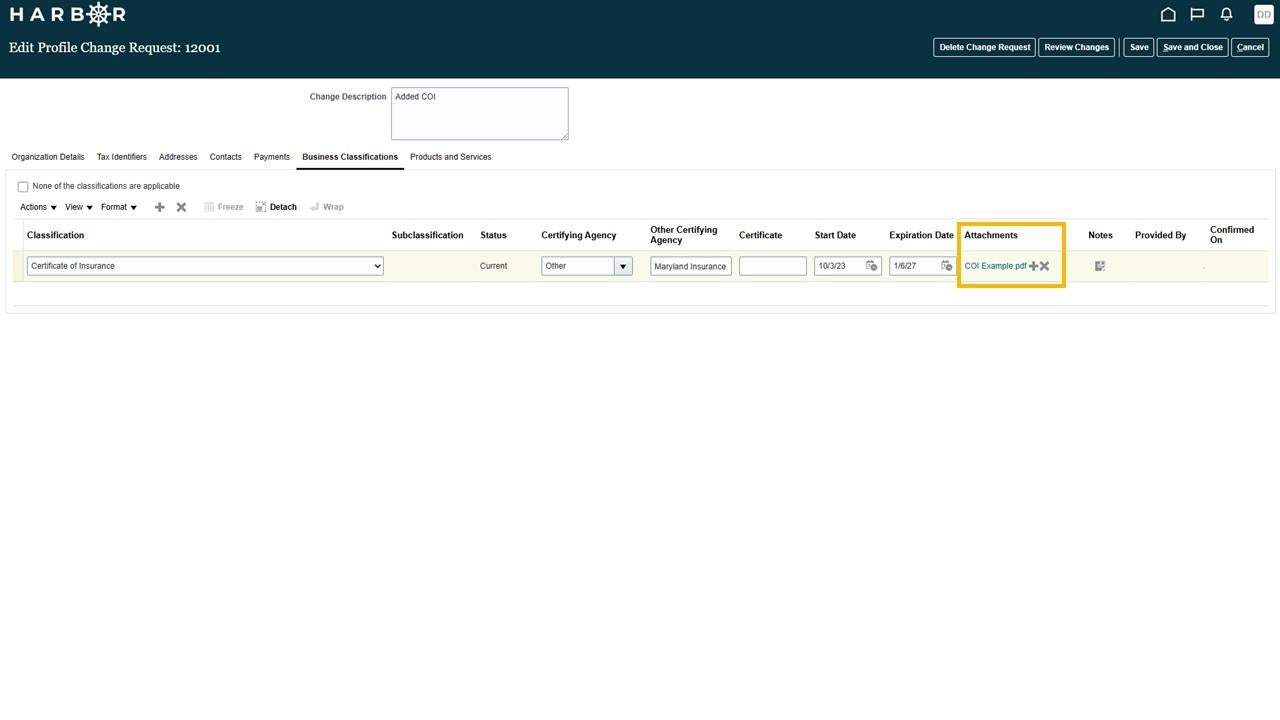Open COI Example.pdf attachment link

pyautogui.click(x=996, y=266)
